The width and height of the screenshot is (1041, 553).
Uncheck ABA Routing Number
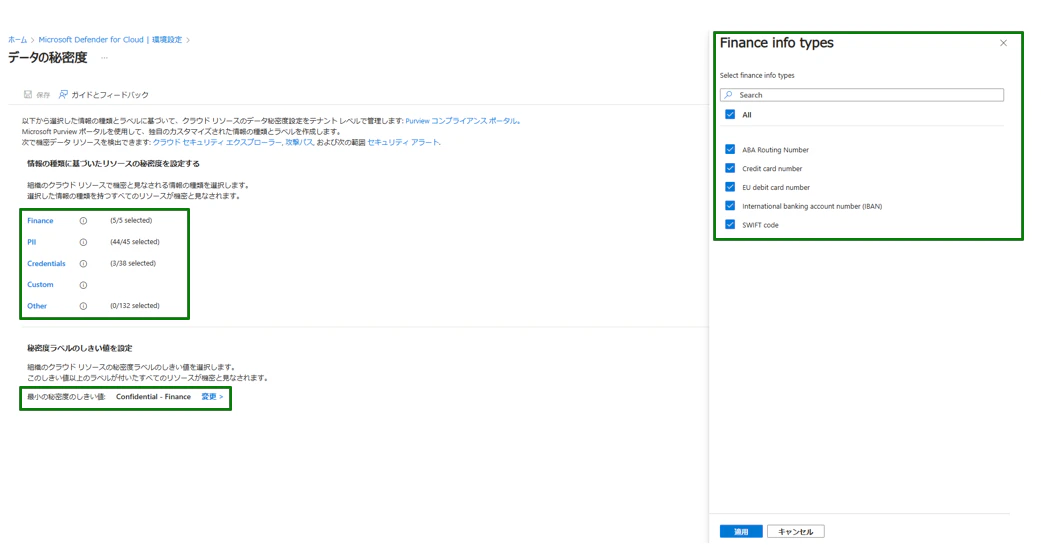(730, 149)
